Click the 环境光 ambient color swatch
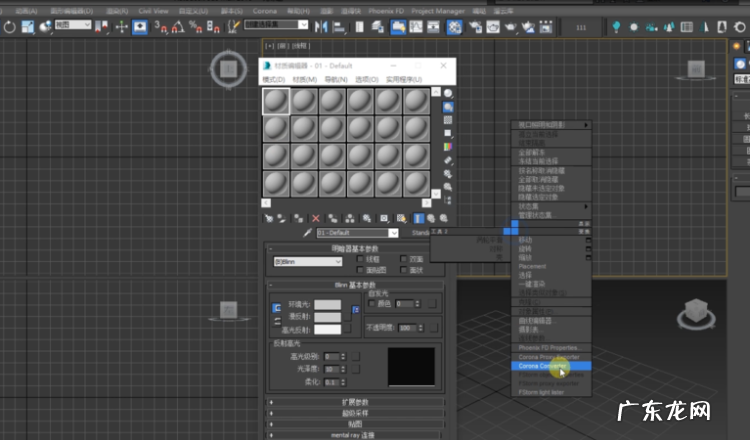750x440 pixels. 328,305
